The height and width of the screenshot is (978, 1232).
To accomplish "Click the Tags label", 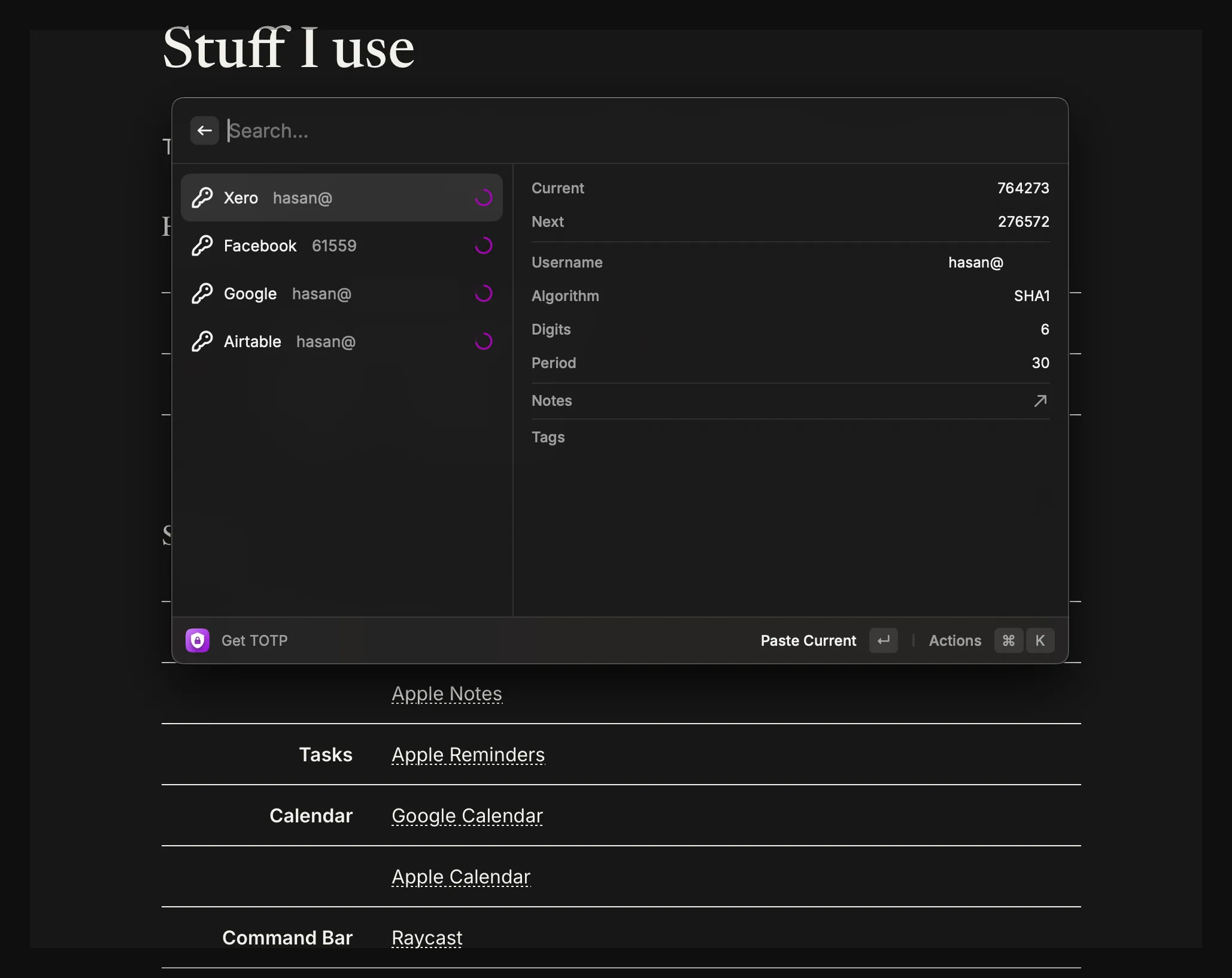I will tap(548, 437).
